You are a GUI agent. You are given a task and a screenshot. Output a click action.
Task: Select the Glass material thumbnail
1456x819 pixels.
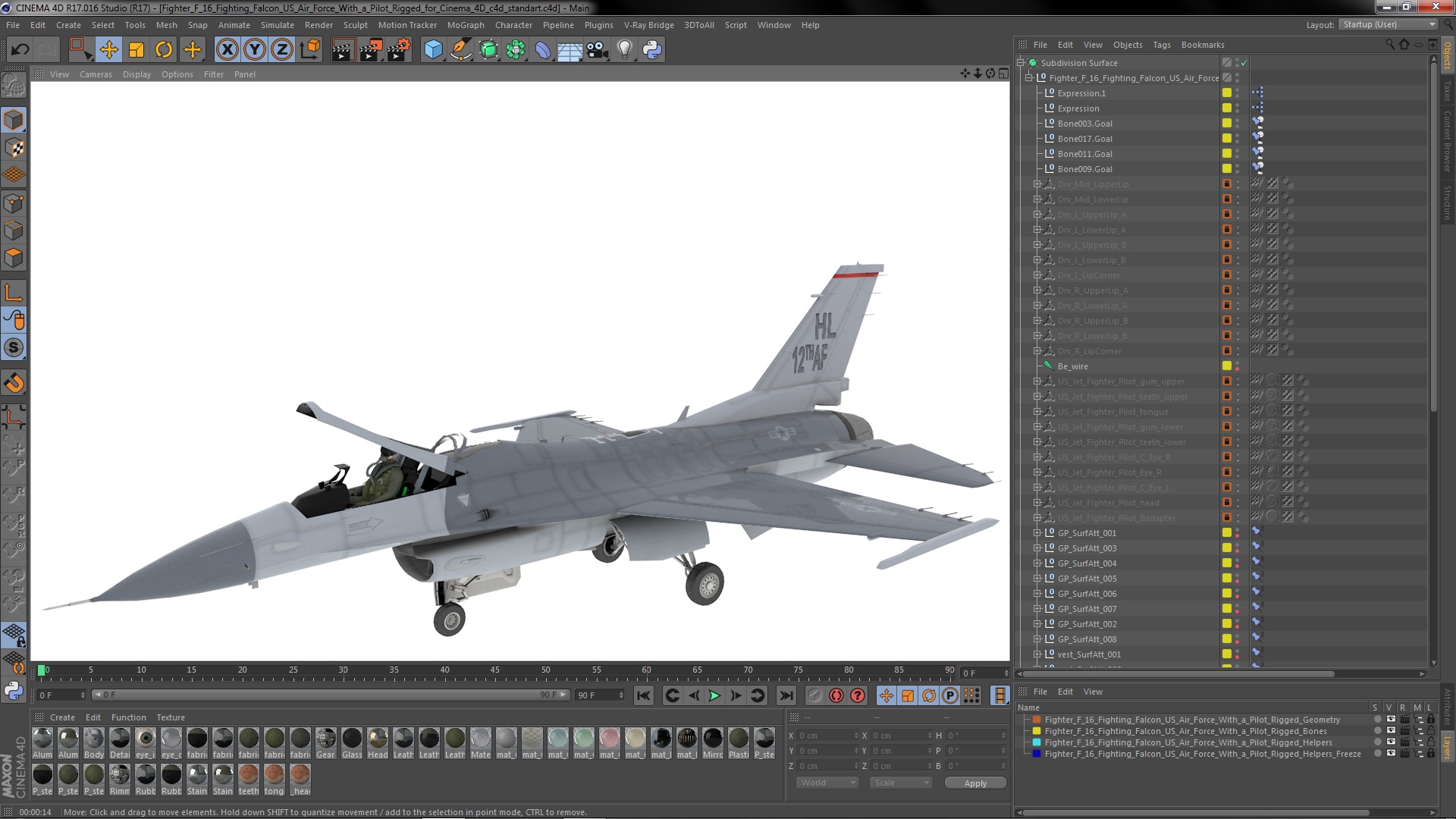(x=352, y=743)
